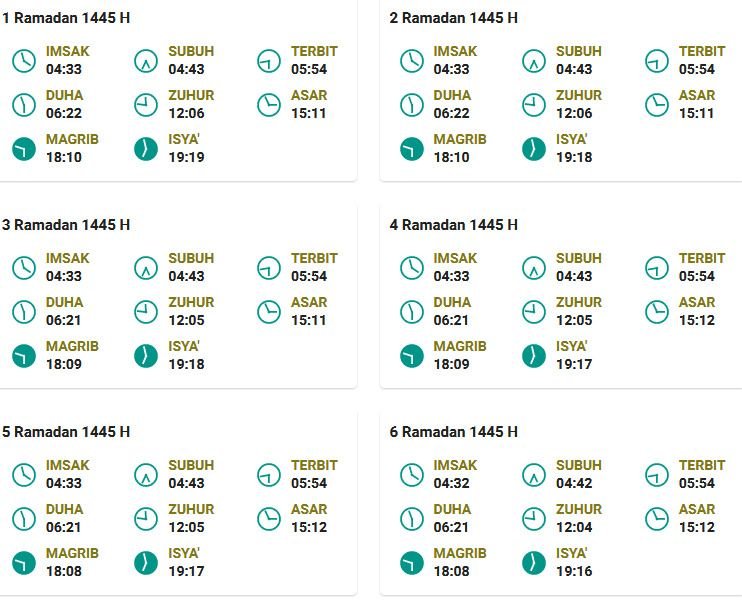Click the Duha clock icon for 6 Ramadan
Screen dimensions: 742x613
tap(412, 518)
